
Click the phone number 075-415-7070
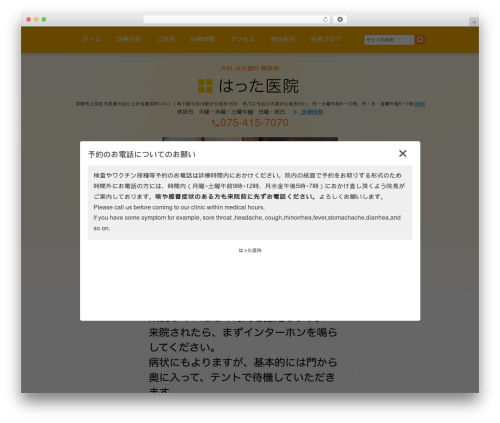point(254,123)
